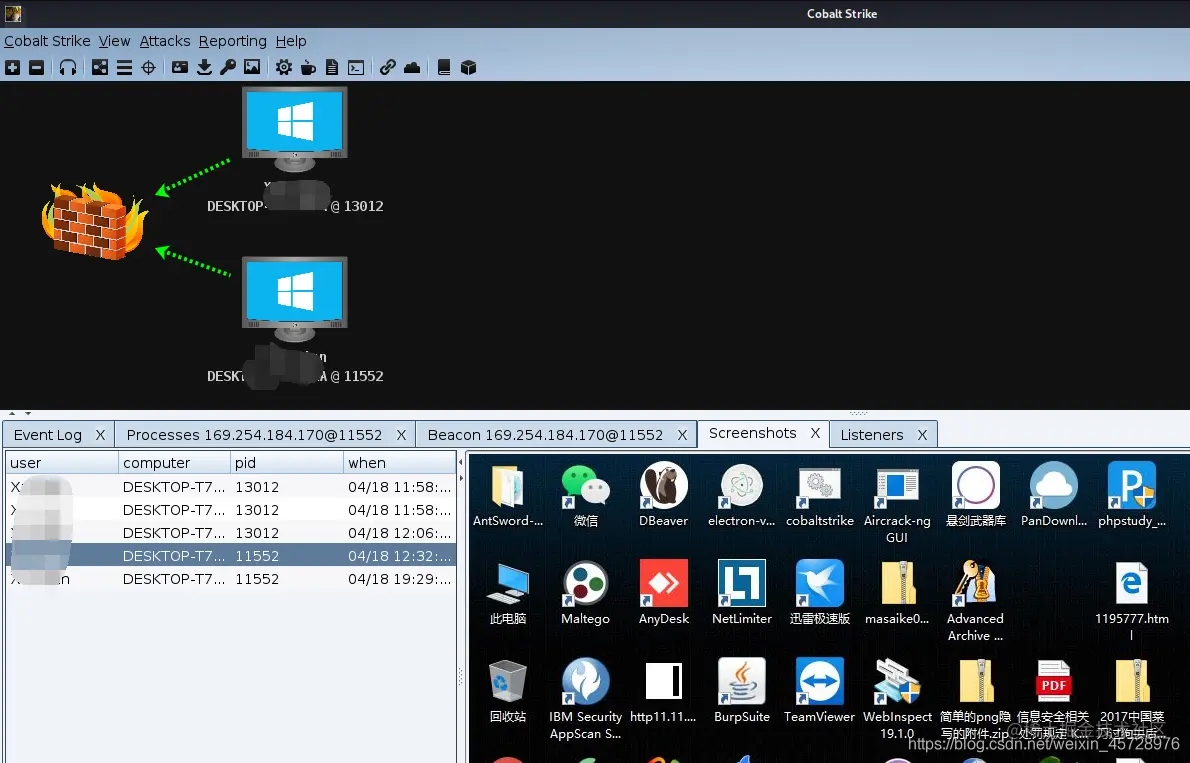The width and height of the screenshot is (1190, 763).
Task: Click the up arrow collapsing the graph pane
Action: point(11,414)
